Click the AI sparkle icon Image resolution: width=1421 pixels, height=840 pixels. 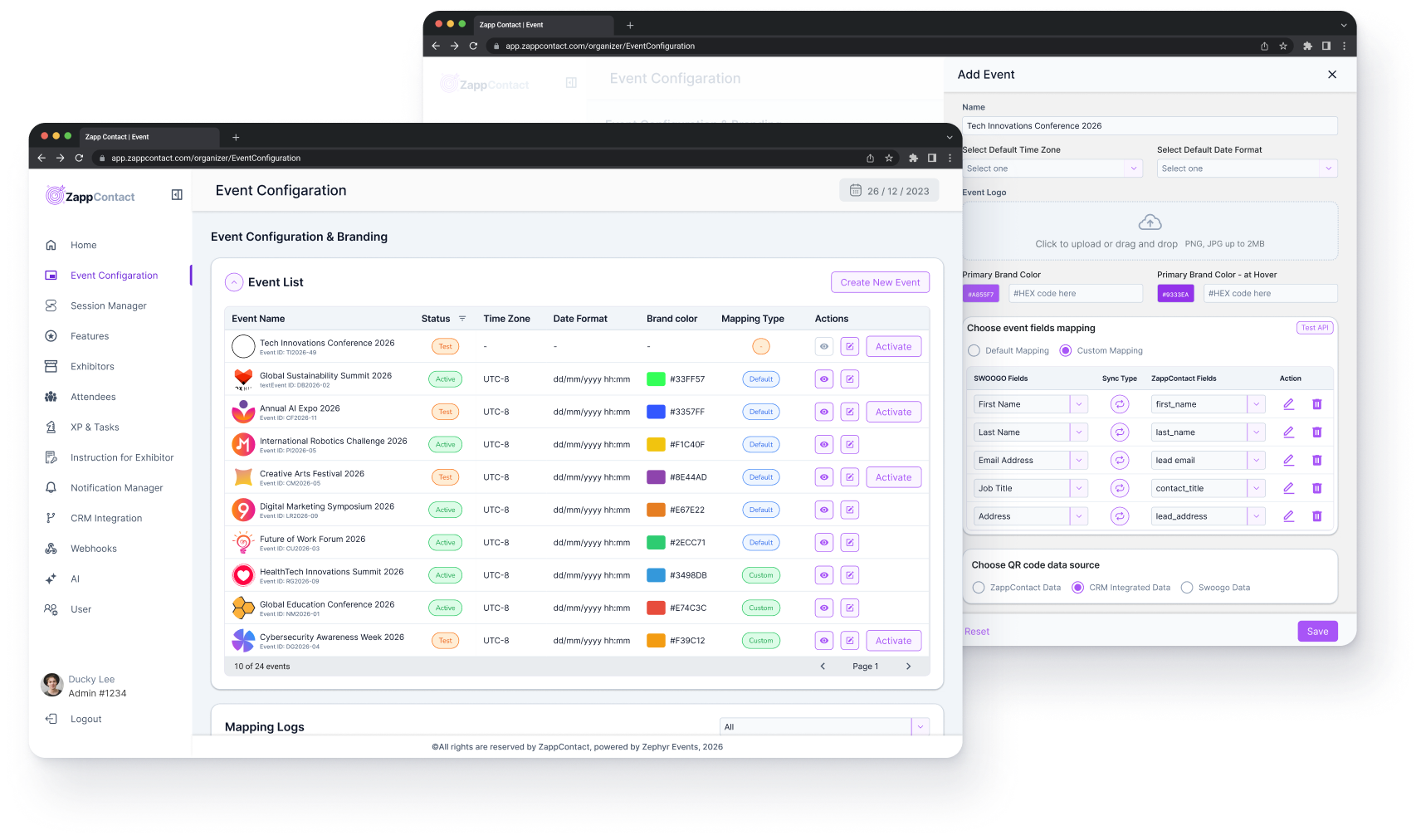51,579
